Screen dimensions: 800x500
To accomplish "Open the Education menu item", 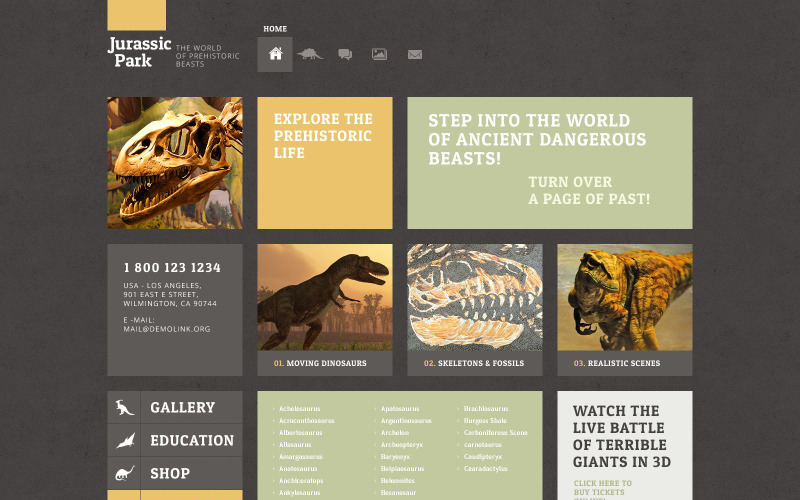I will click(192, 440).
